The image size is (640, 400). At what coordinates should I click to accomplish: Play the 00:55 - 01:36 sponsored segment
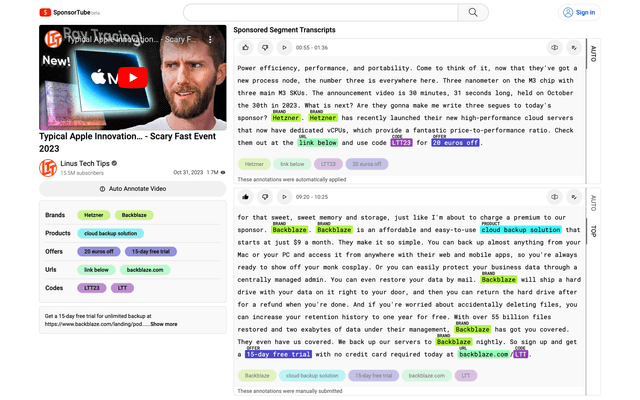[x=284, y=48]
